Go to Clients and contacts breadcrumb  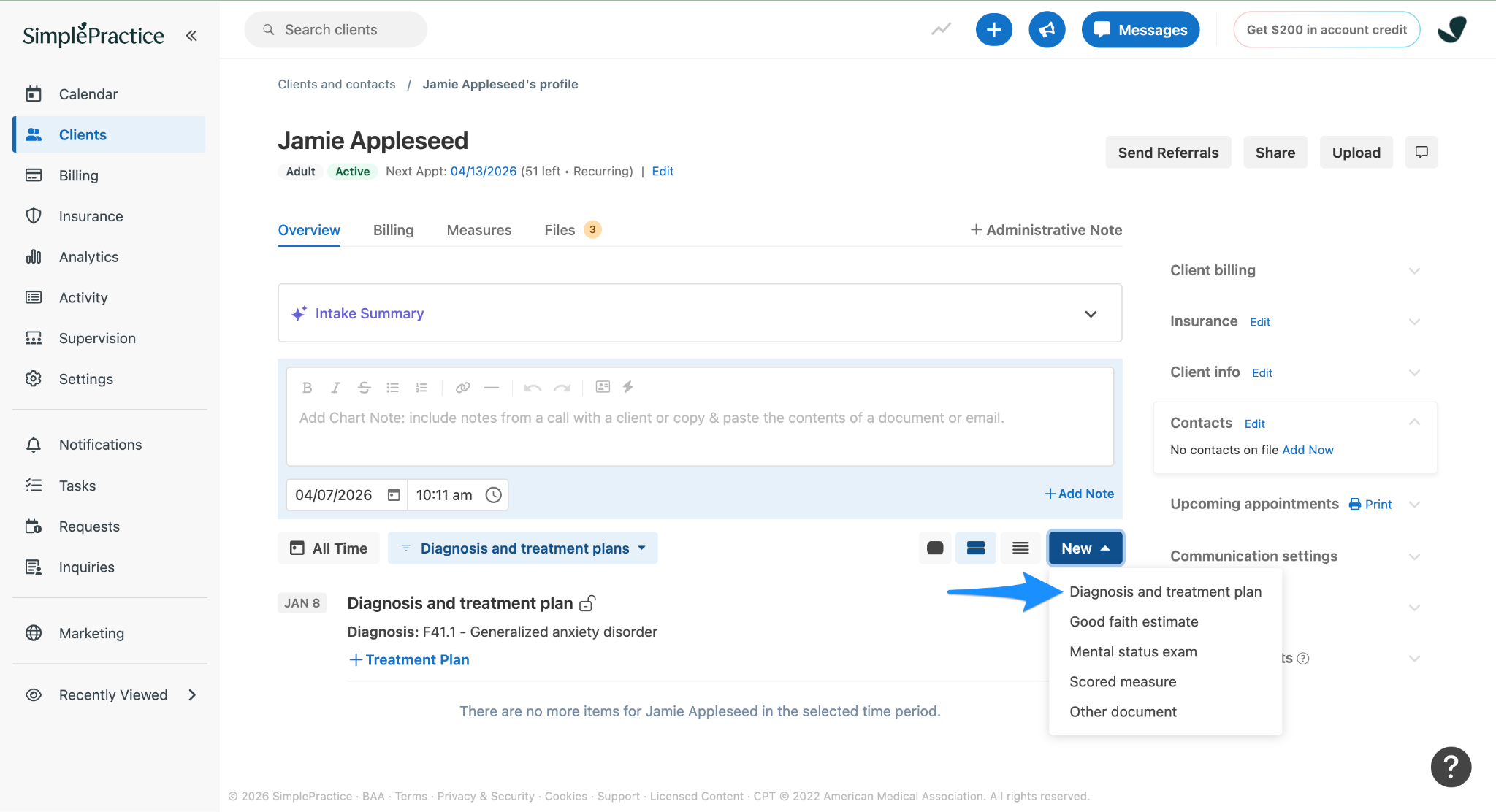coord(336,84)
